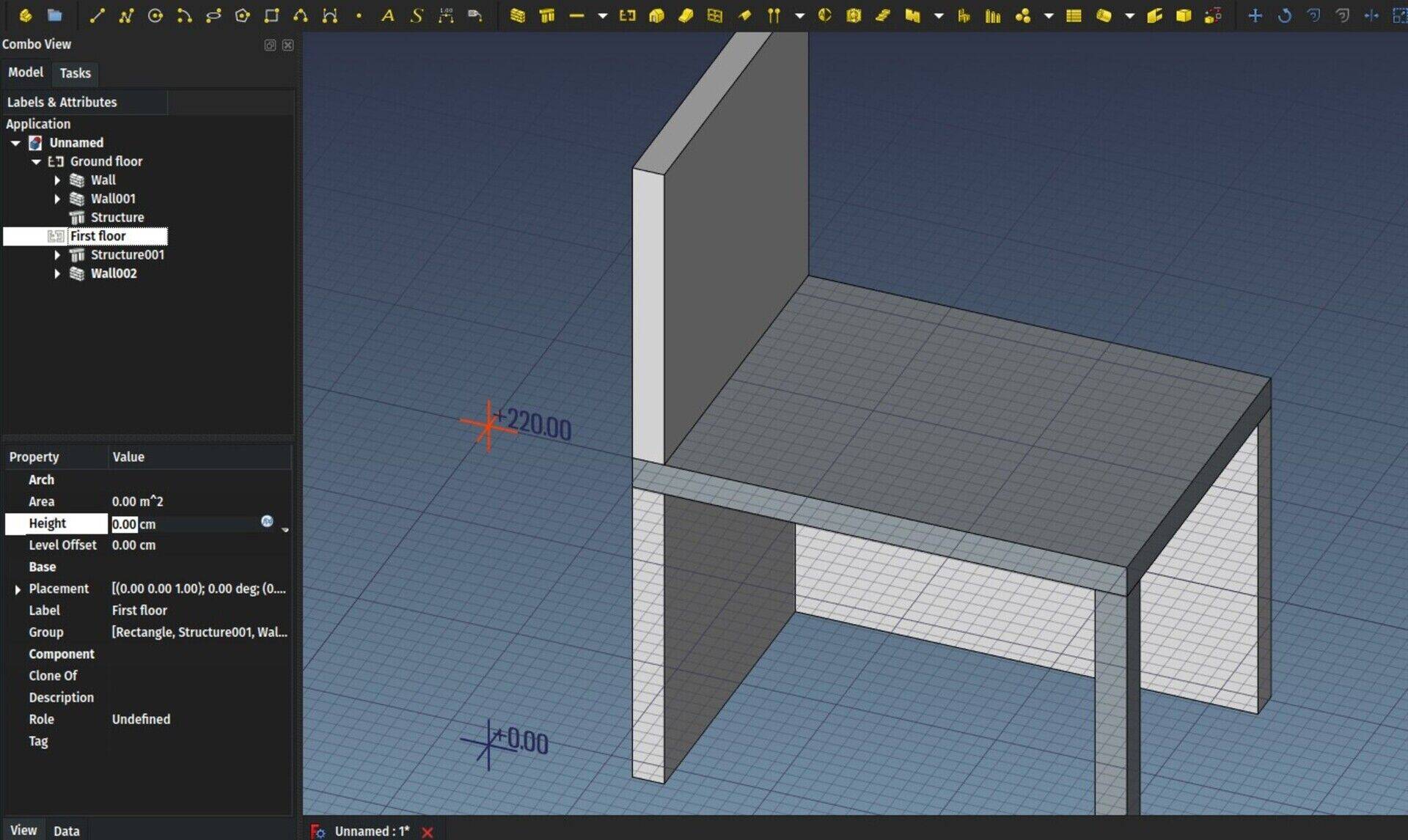Expand the Wall002 tree item
The height and width of the screenshot is (840, 1408).
click(57, 273)
